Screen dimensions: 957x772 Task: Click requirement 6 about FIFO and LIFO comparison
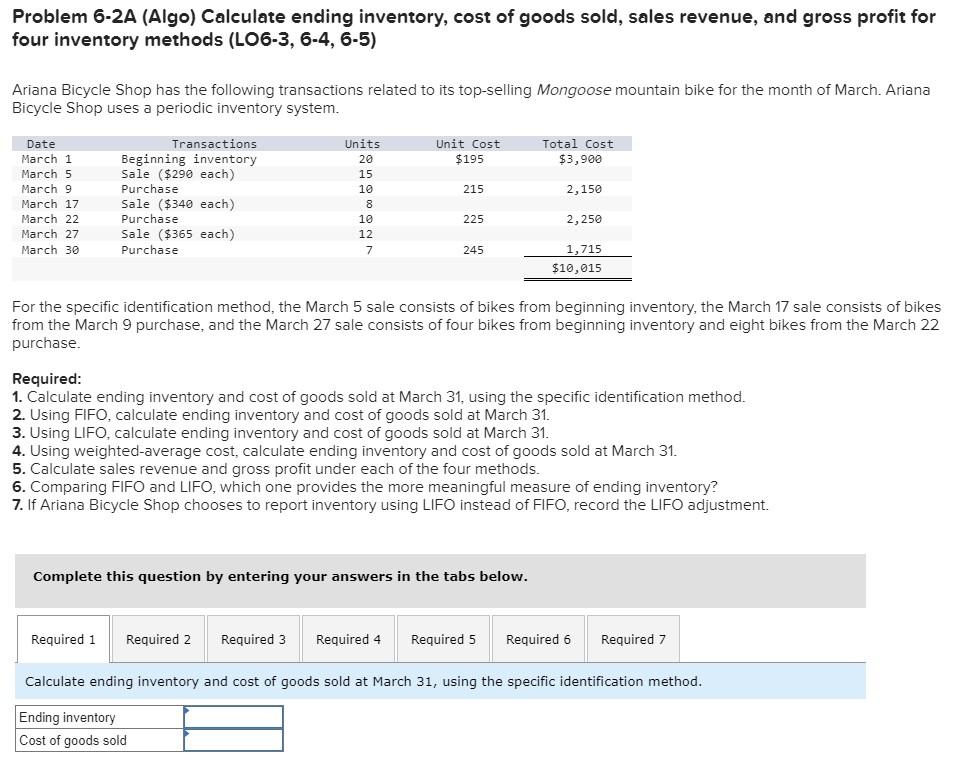pyautogui.click(x=365, y=487)
